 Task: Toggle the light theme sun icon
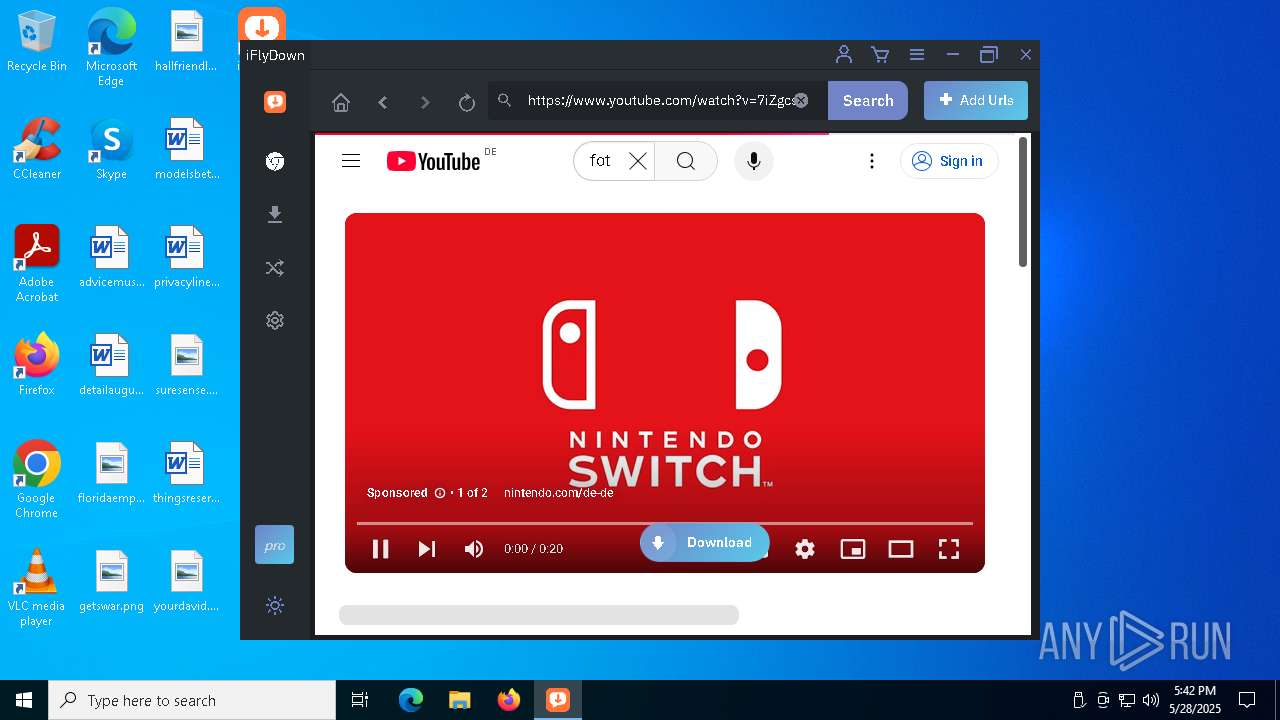click(275, 605)
